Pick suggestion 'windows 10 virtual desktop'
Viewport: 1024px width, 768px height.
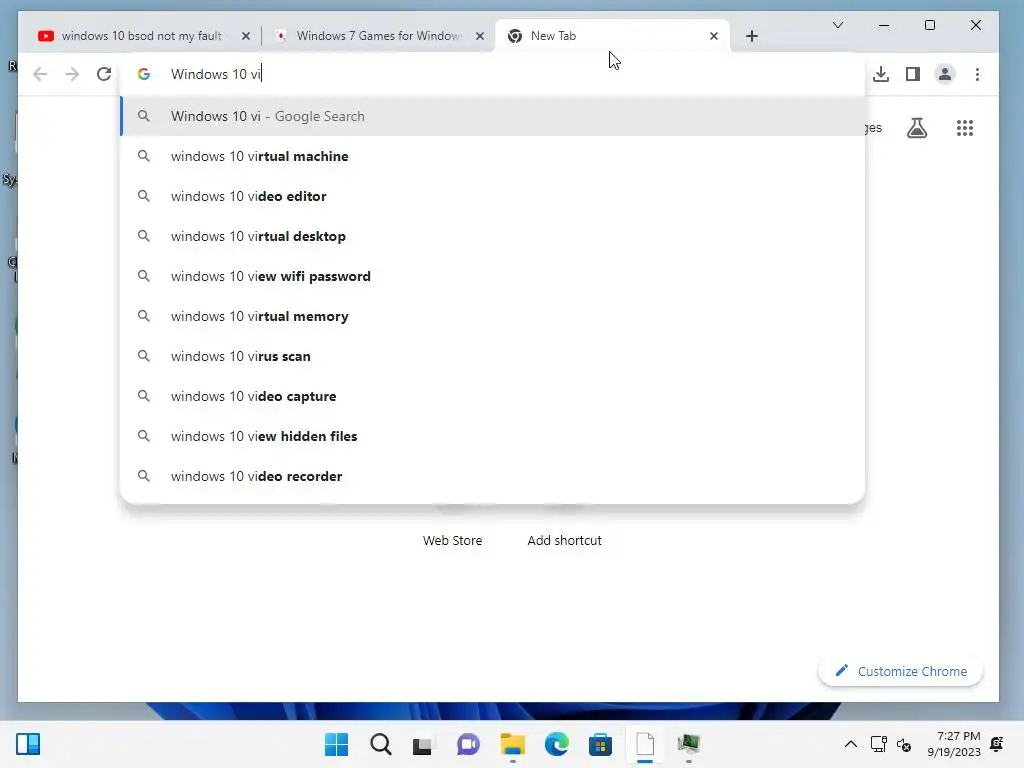click(x=492, y=236)
